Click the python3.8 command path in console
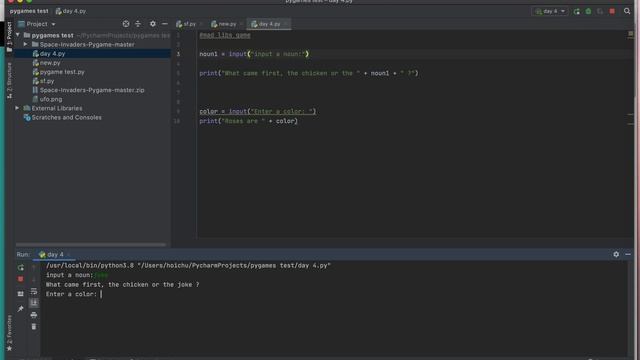 click(188, 266)
